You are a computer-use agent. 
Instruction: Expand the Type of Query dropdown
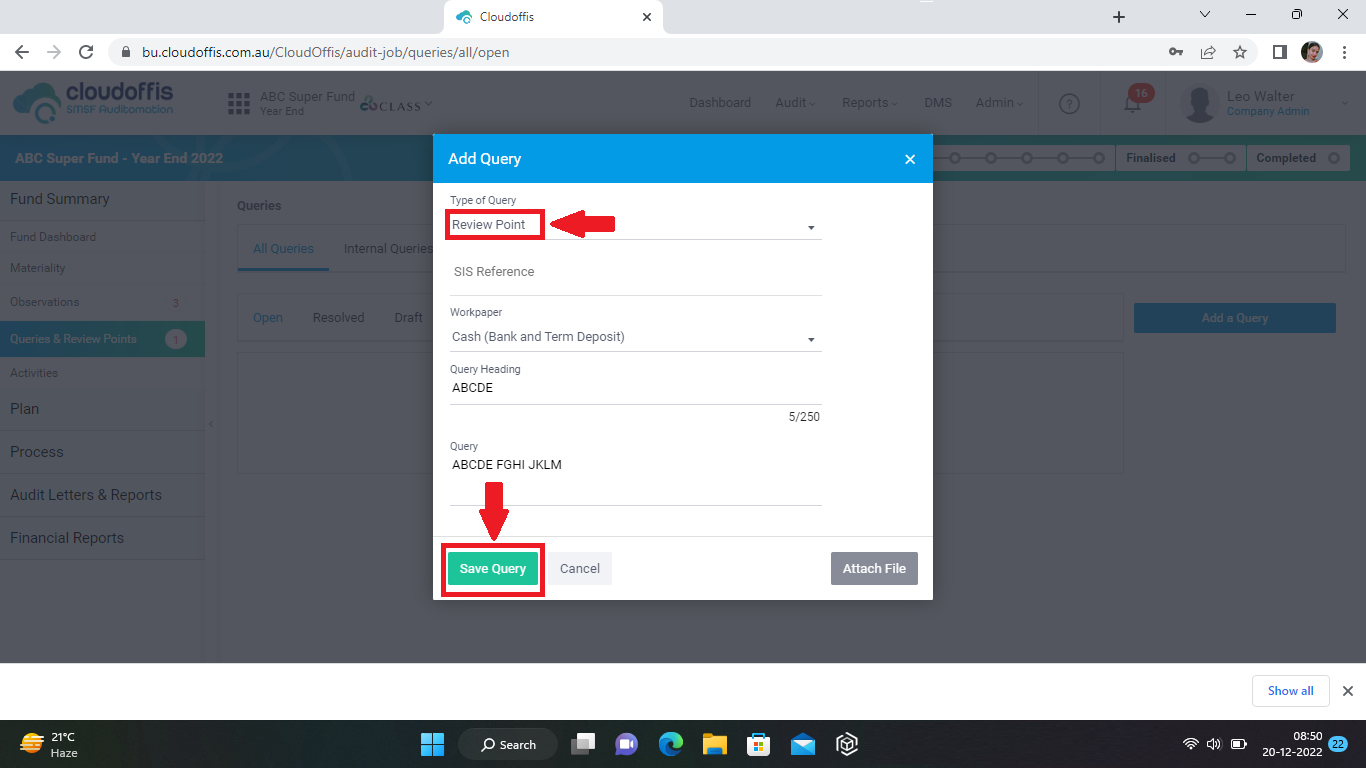(635, 226)
